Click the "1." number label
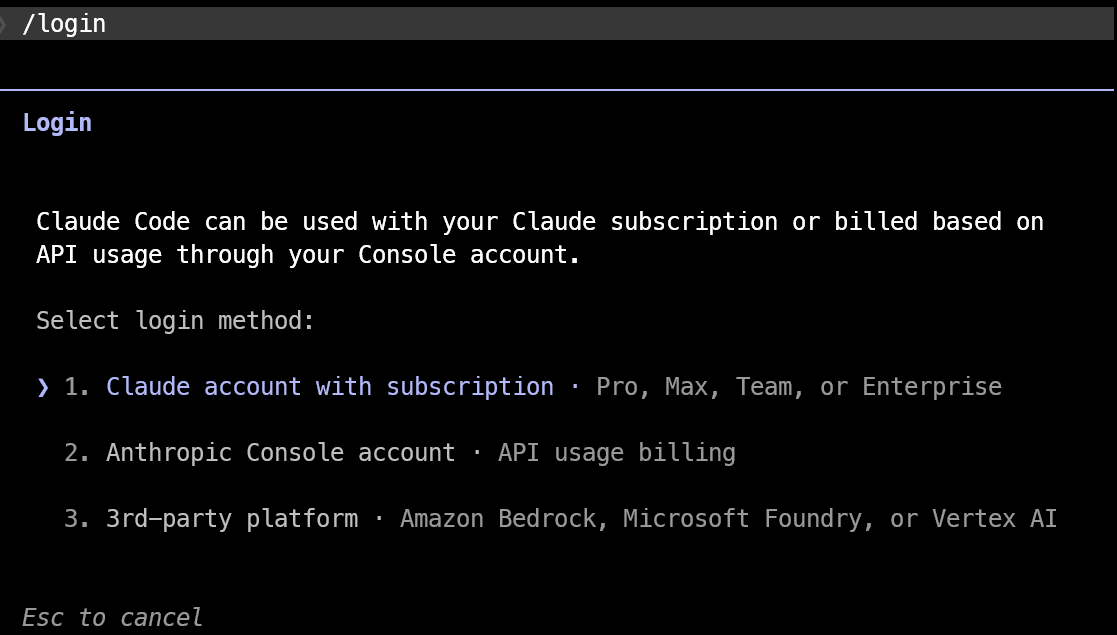The height and width of the screenshot is (635, 1117). coord(74,387)
